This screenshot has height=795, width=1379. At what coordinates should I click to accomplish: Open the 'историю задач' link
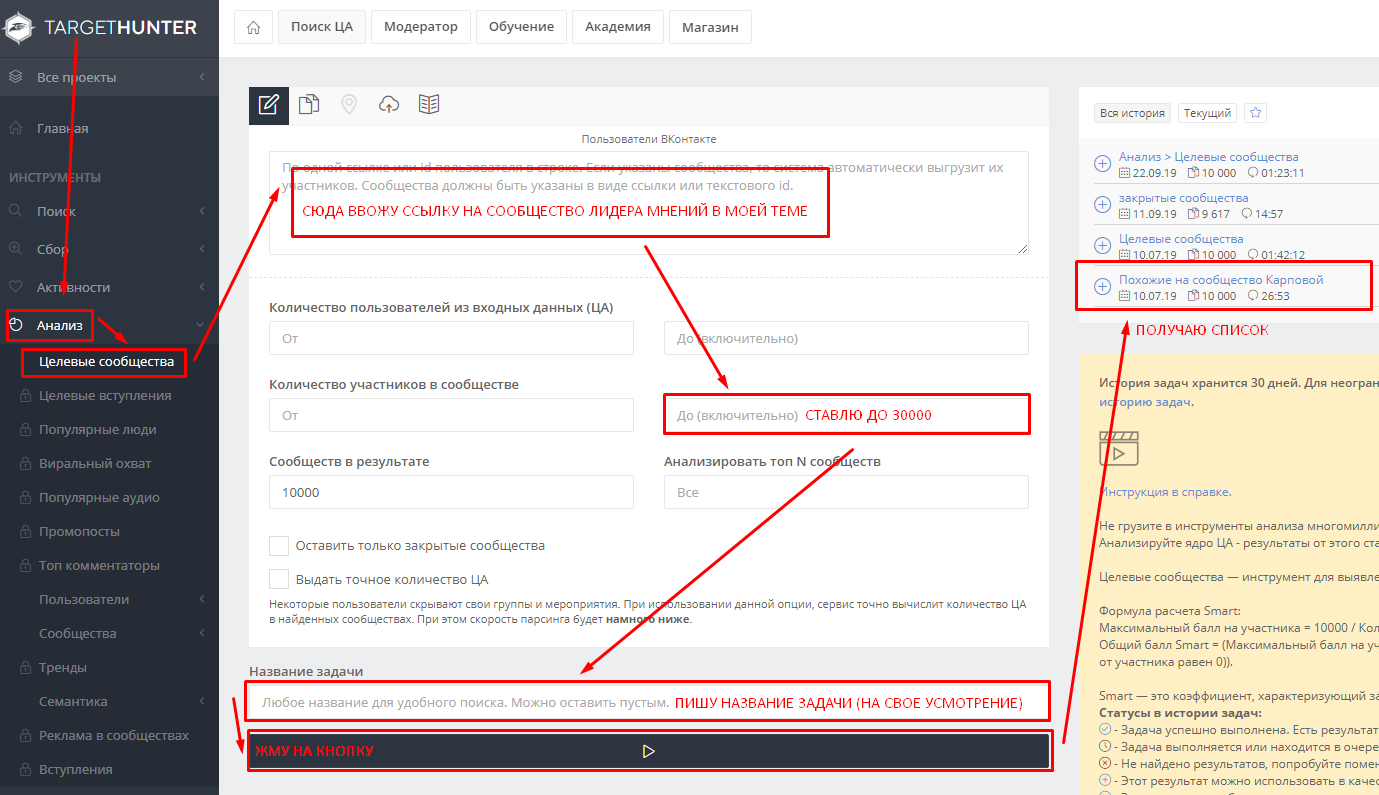click(1145, 401)
